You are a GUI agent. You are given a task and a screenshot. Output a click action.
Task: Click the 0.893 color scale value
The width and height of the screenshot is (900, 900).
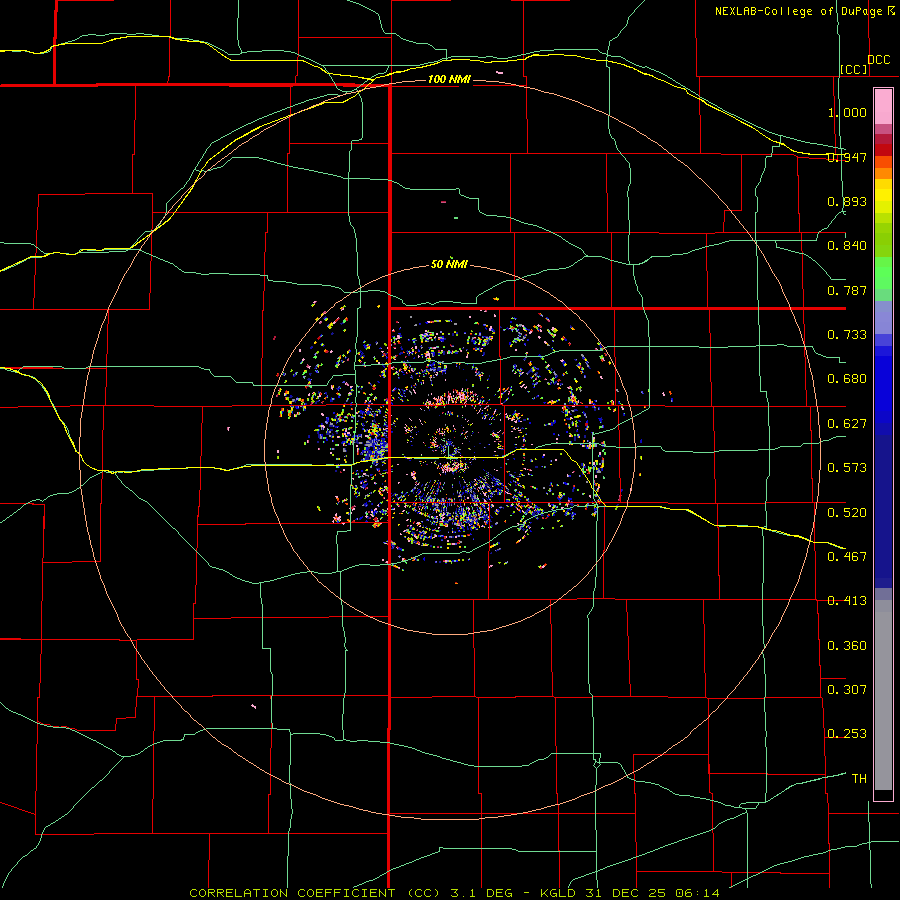pos(847,201)
